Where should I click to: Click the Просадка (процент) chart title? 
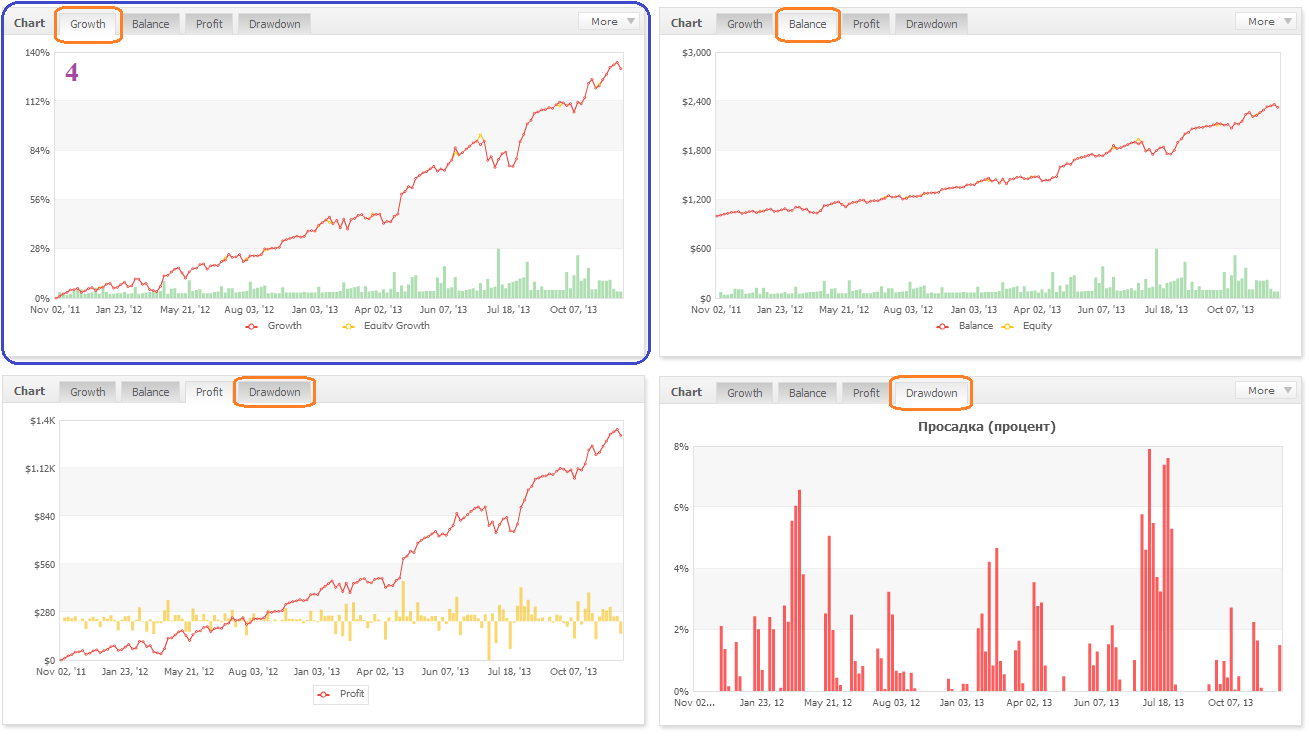(x=986, y=427)
